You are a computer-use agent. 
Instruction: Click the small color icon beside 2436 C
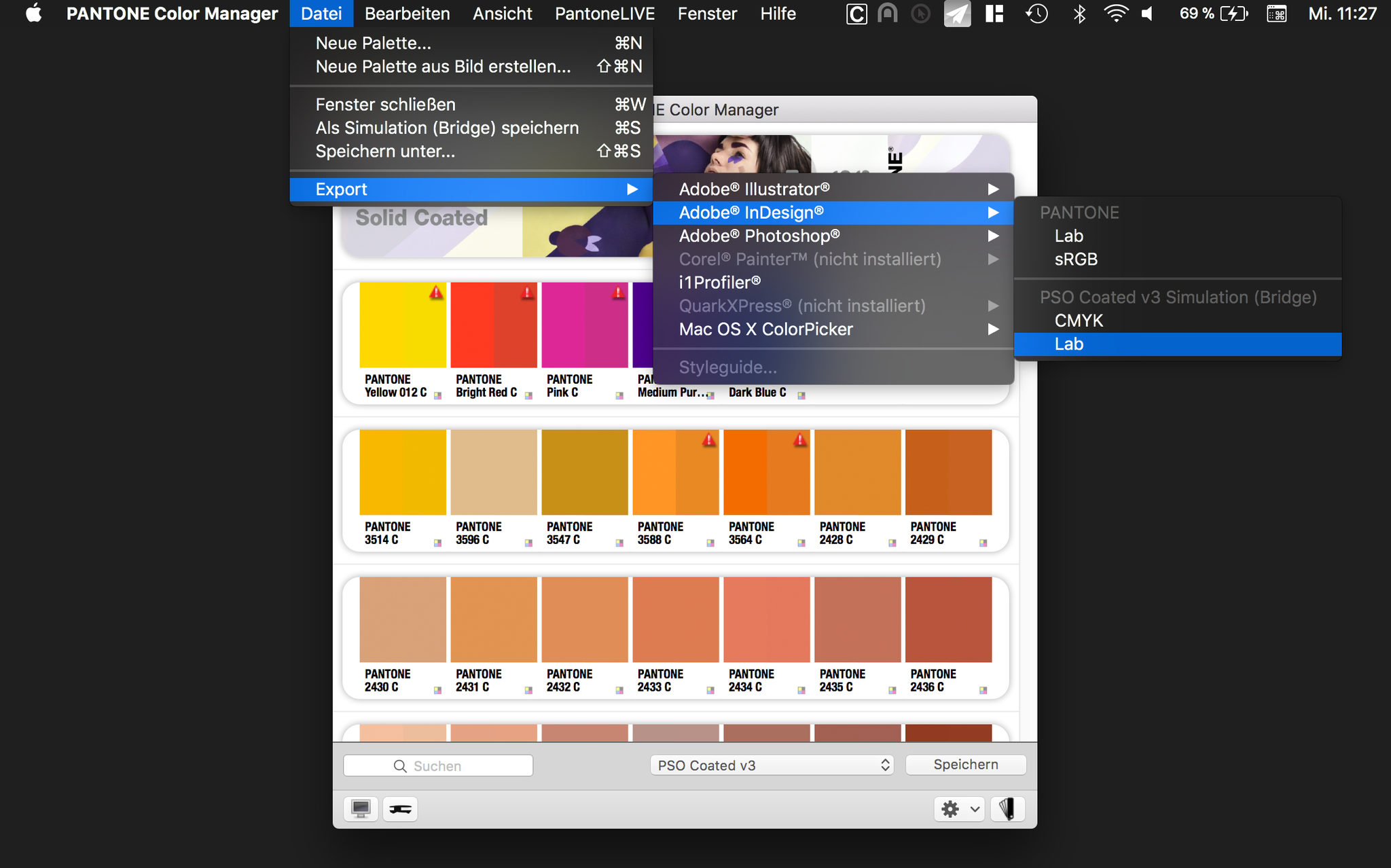983,690
